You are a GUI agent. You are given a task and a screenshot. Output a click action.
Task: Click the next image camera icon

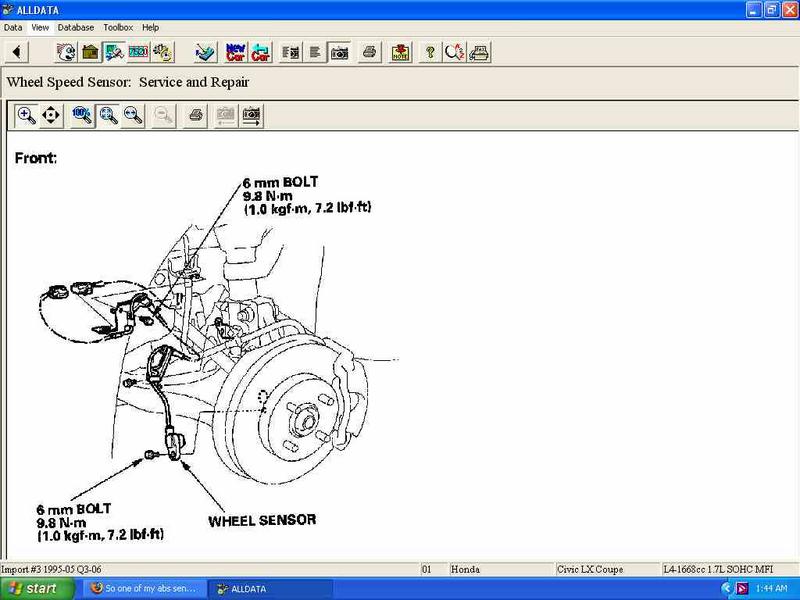coord(252,116)
